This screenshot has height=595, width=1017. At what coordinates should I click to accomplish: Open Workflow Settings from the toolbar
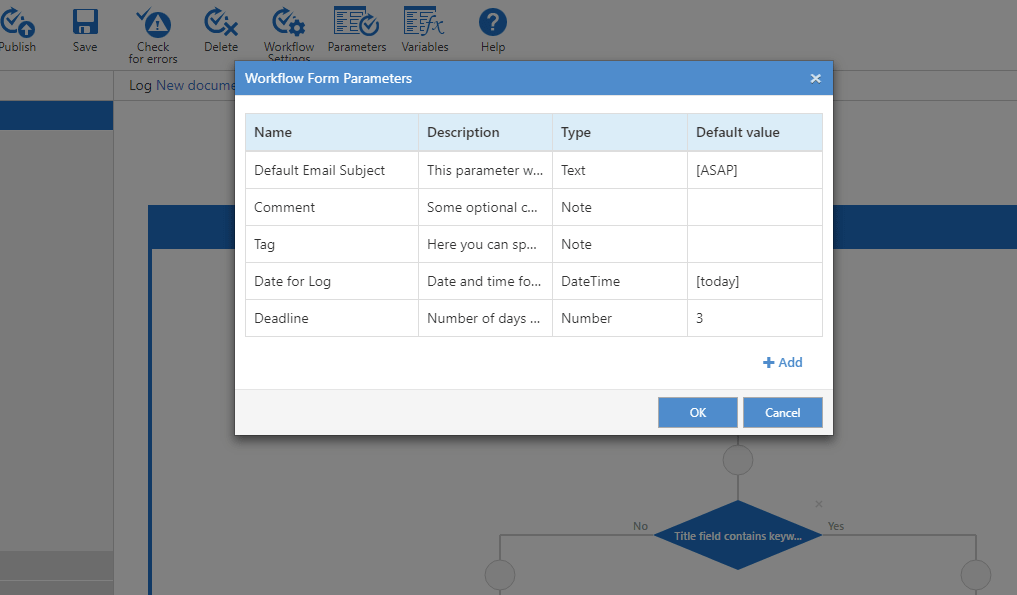(x=289, y=23)
